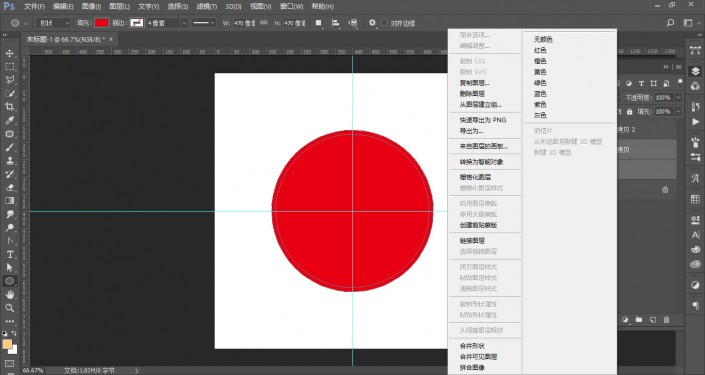Select the Crop tool
The width and height of the screenshot is (705, 375).
9,107
